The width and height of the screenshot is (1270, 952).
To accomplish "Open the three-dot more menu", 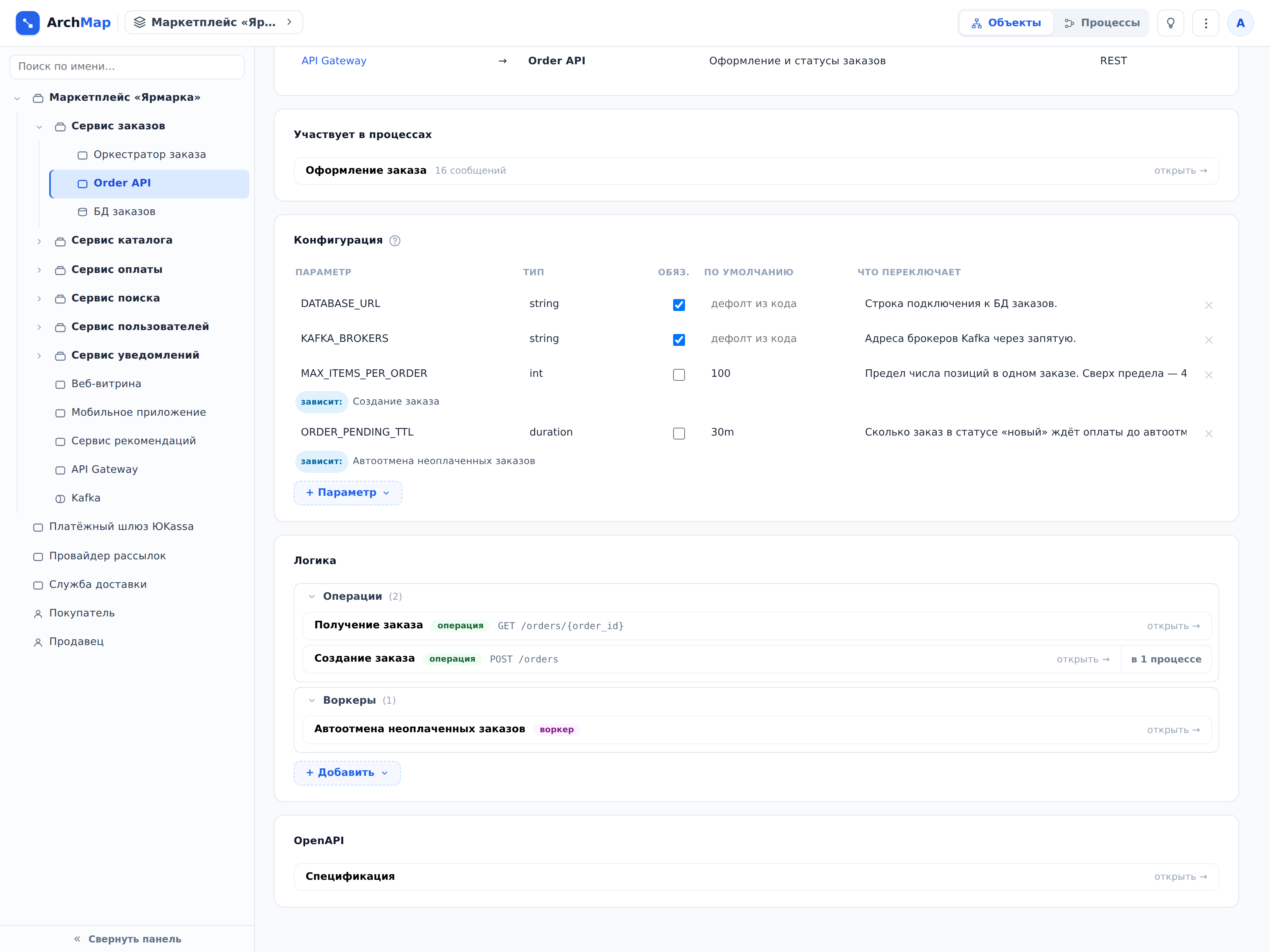I will click(1206, 23).
